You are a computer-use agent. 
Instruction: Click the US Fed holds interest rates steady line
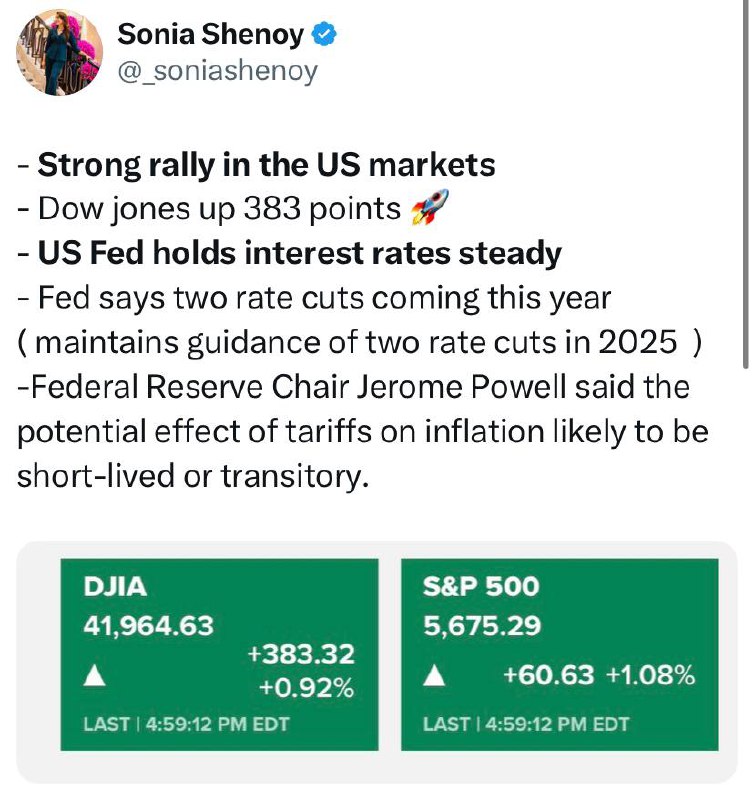click(x=299, y=253)
